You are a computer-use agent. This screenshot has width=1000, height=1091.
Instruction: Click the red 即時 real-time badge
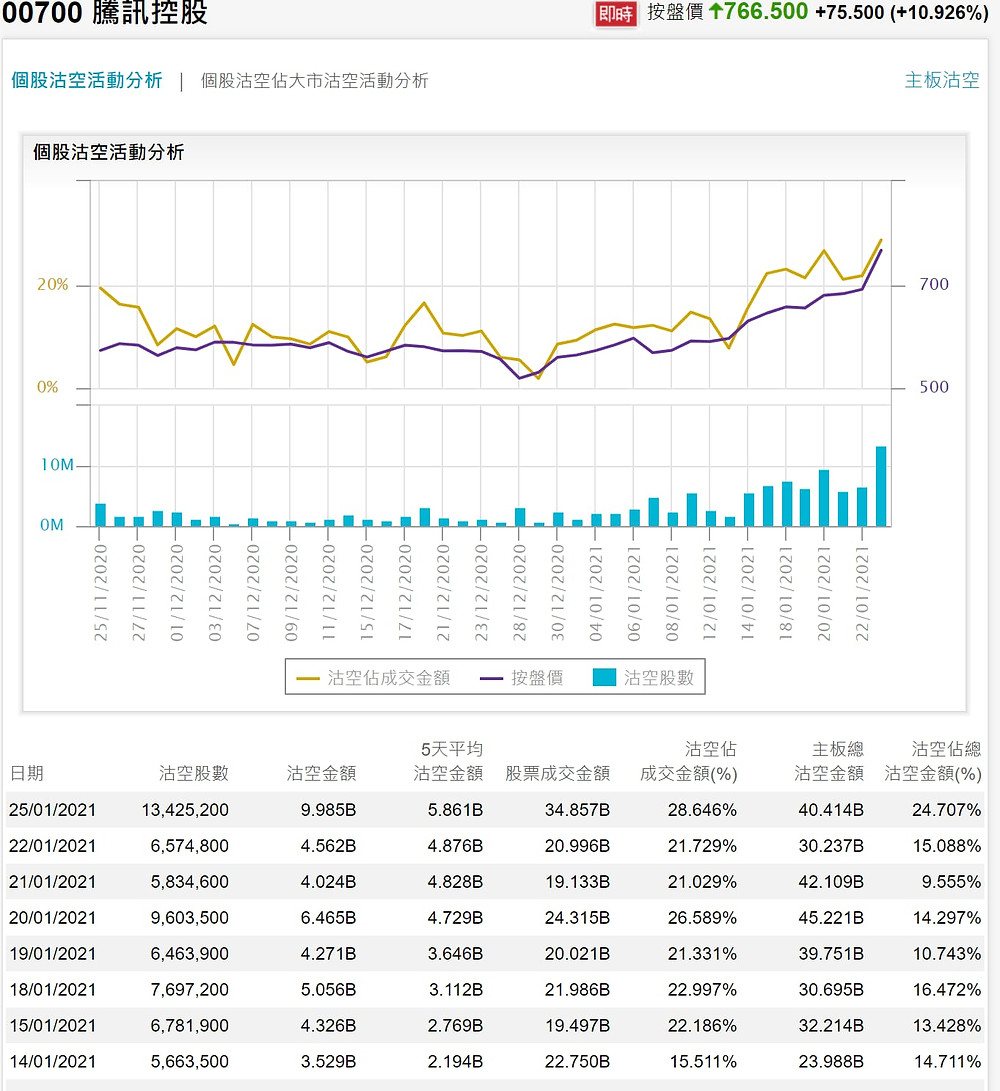point(616,13)
